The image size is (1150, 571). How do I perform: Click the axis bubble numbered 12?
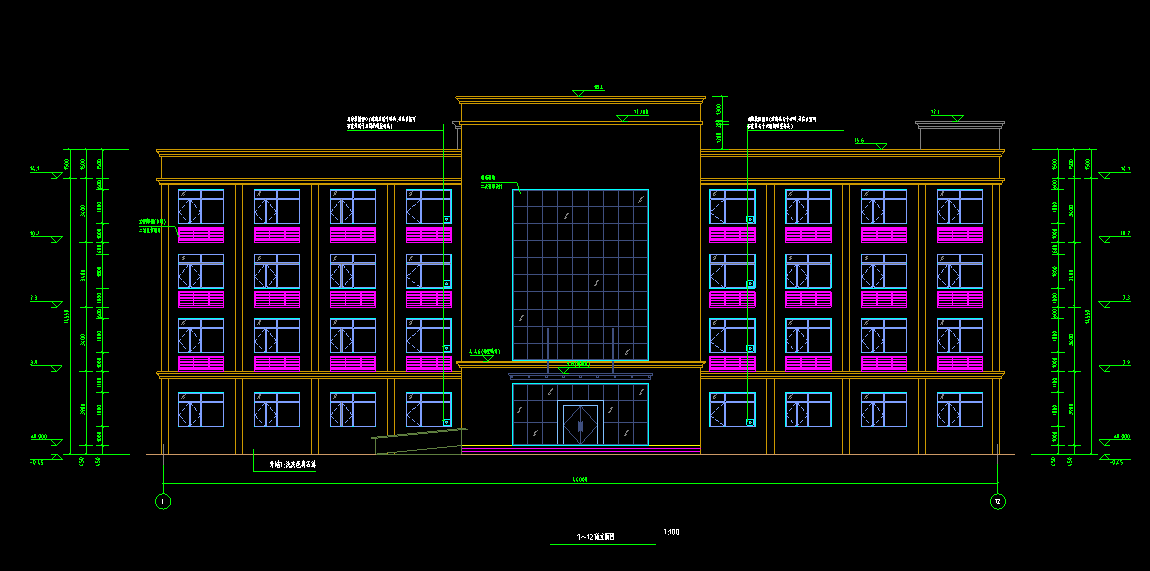click(997, 500)
